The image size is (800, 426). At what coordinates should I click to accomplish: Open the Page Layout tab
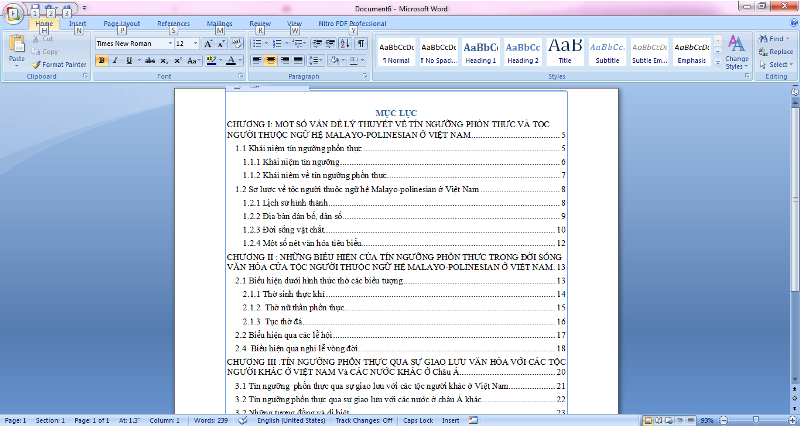[122, 23]
